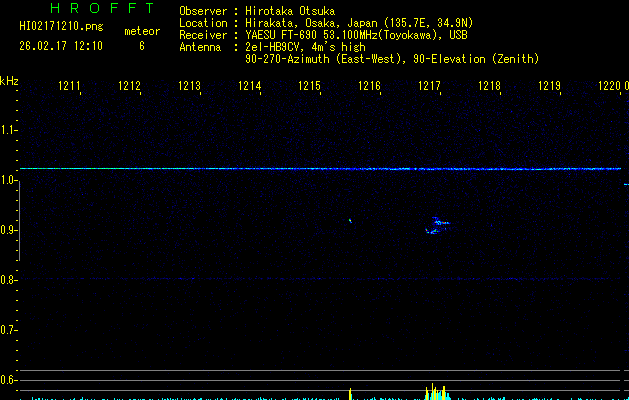Click the bright meteor echo near 1217
Viewport: 629px width, 400px height.
coord(437,224)
